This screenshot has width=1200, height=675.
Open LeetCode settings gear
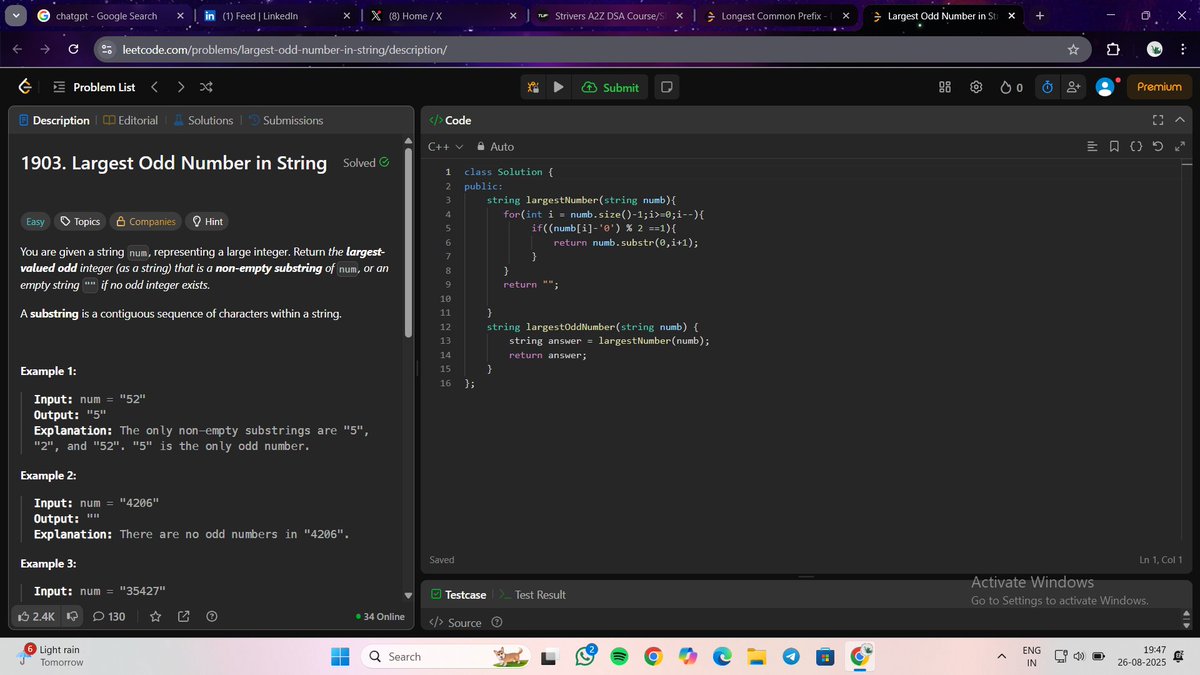tap(976, 87)
